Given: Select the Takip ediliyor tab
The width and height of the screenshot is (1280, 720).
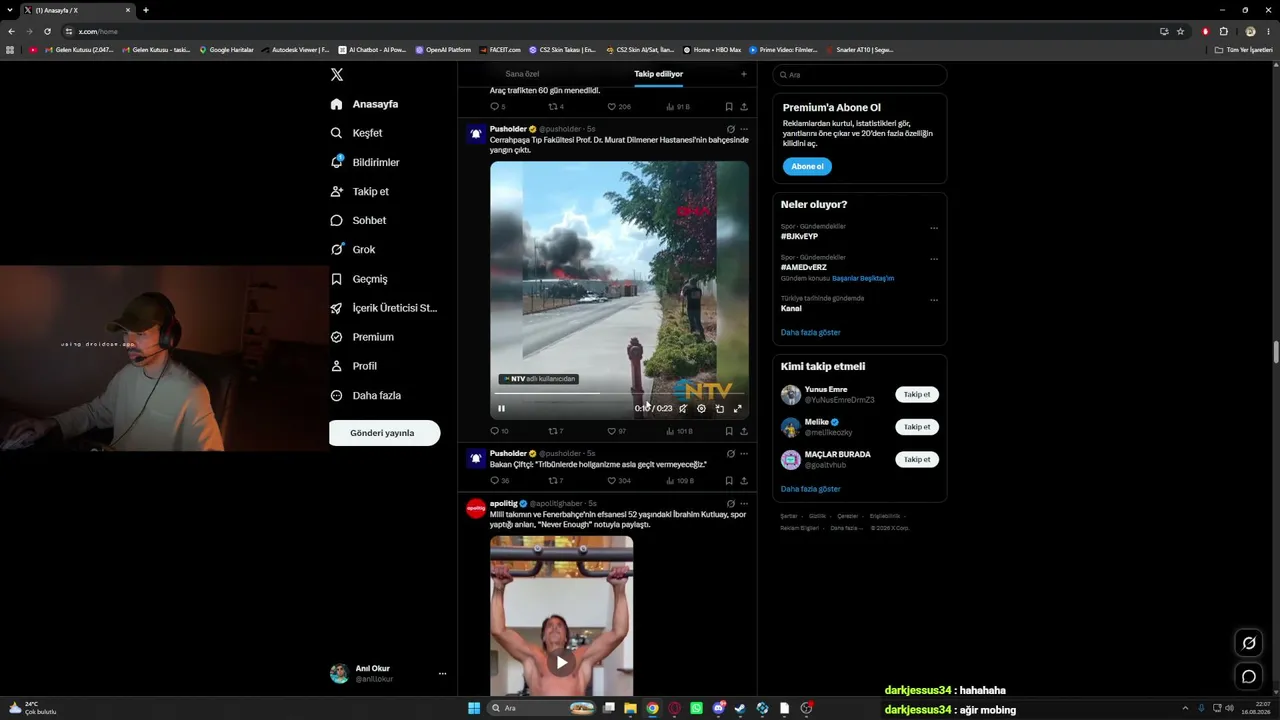Looking at the screenshot, I should tap(658, 74).
